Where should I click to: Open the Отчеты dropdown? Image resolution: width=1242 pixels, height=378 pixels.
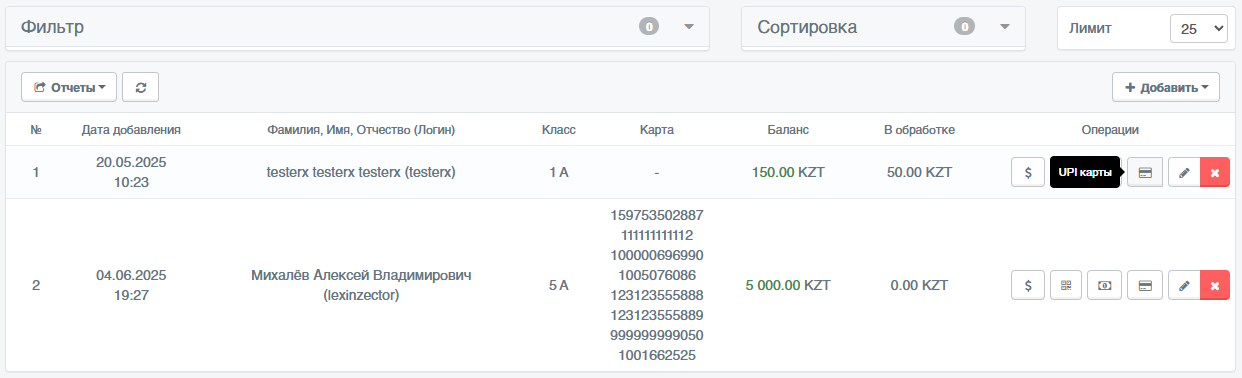click(x=69, y=87)
